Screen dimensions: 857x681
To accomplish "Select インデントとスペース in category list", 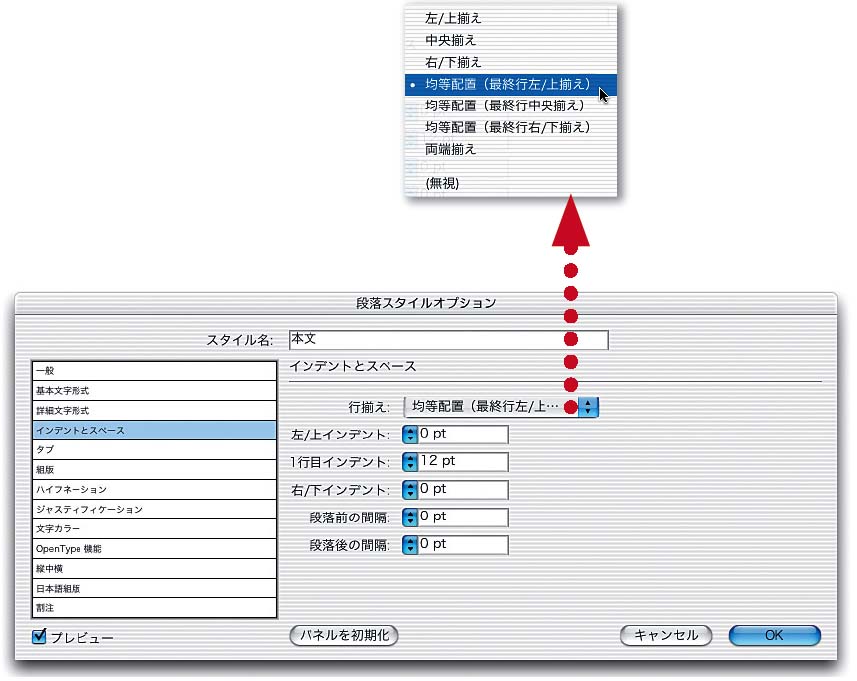I will [x=155, y=431].
